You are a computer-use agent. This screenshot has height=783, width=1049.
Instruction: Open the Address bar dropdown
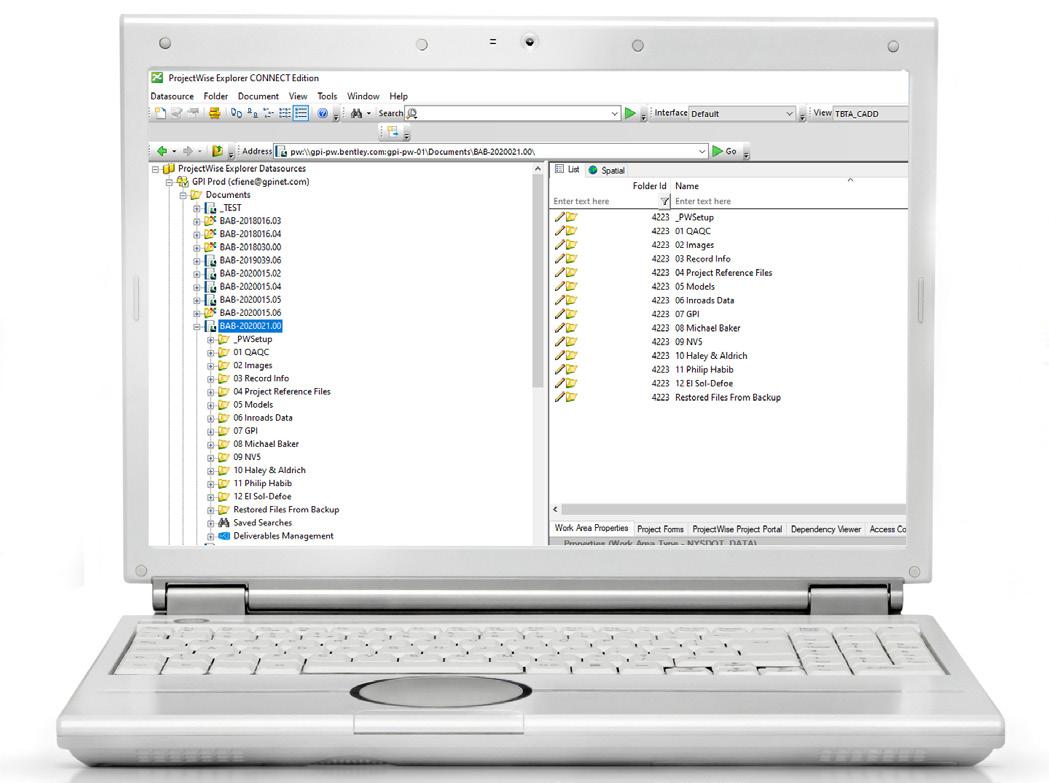(702, 151)
